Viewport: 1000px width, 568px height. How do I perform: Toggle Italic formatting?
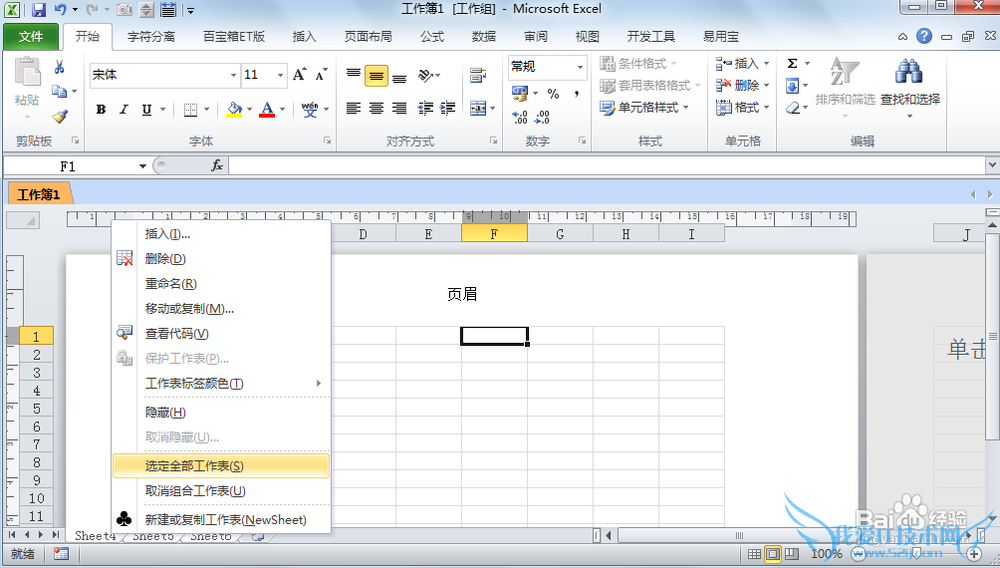(124, 110)
